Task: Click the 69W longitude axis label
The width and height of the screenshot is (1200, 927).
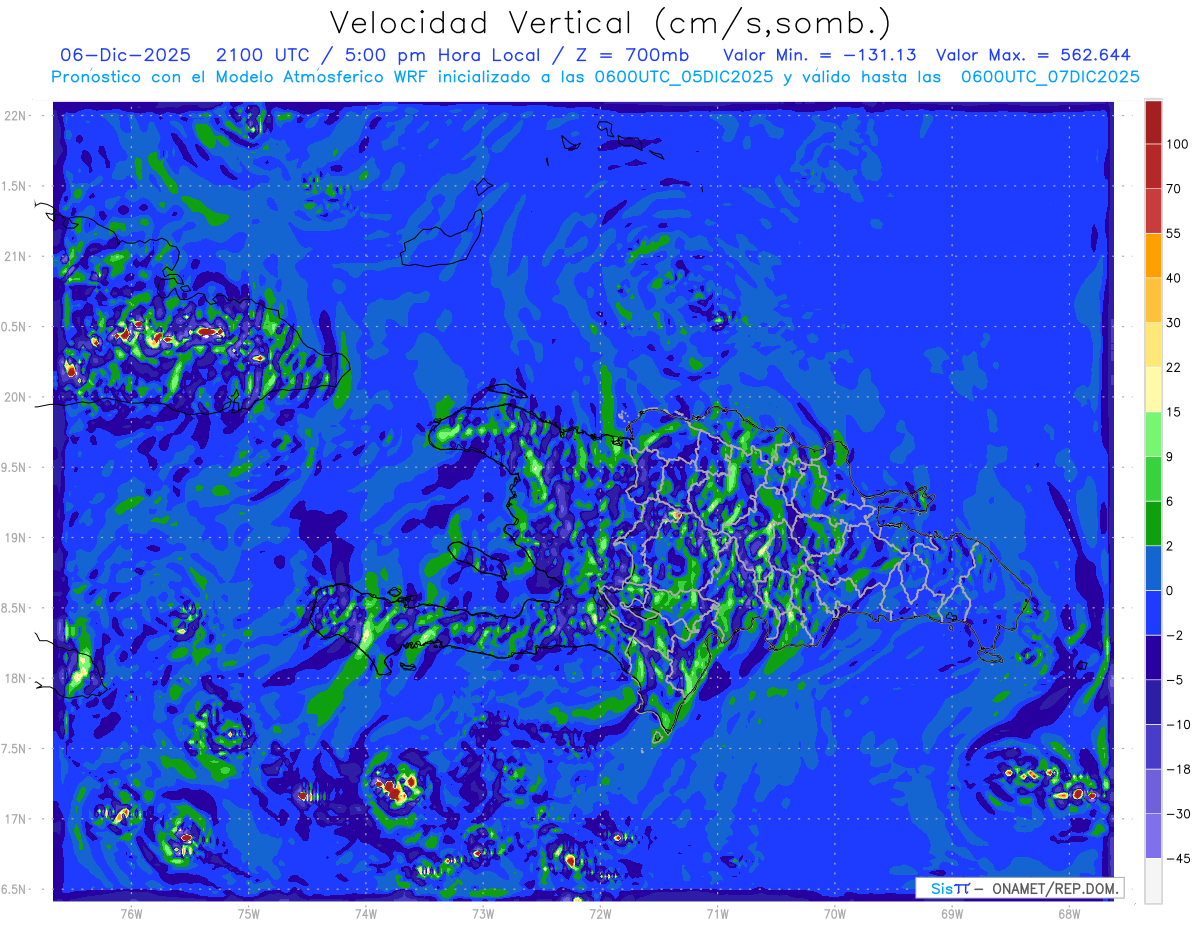Action: 951,913
